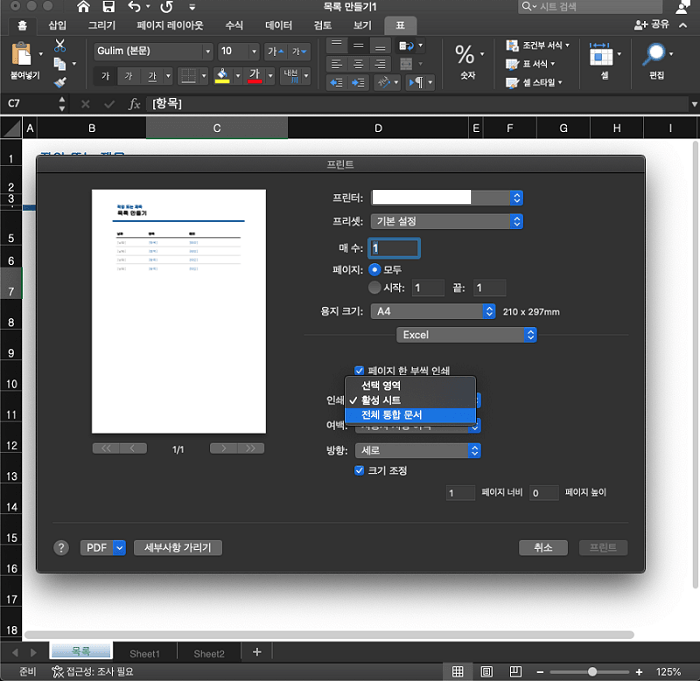Viewport: 700px width, 681px height.
Task: Choose Active Sheets from print range menu
Action: pyautogui.click(x=410, y=400)
